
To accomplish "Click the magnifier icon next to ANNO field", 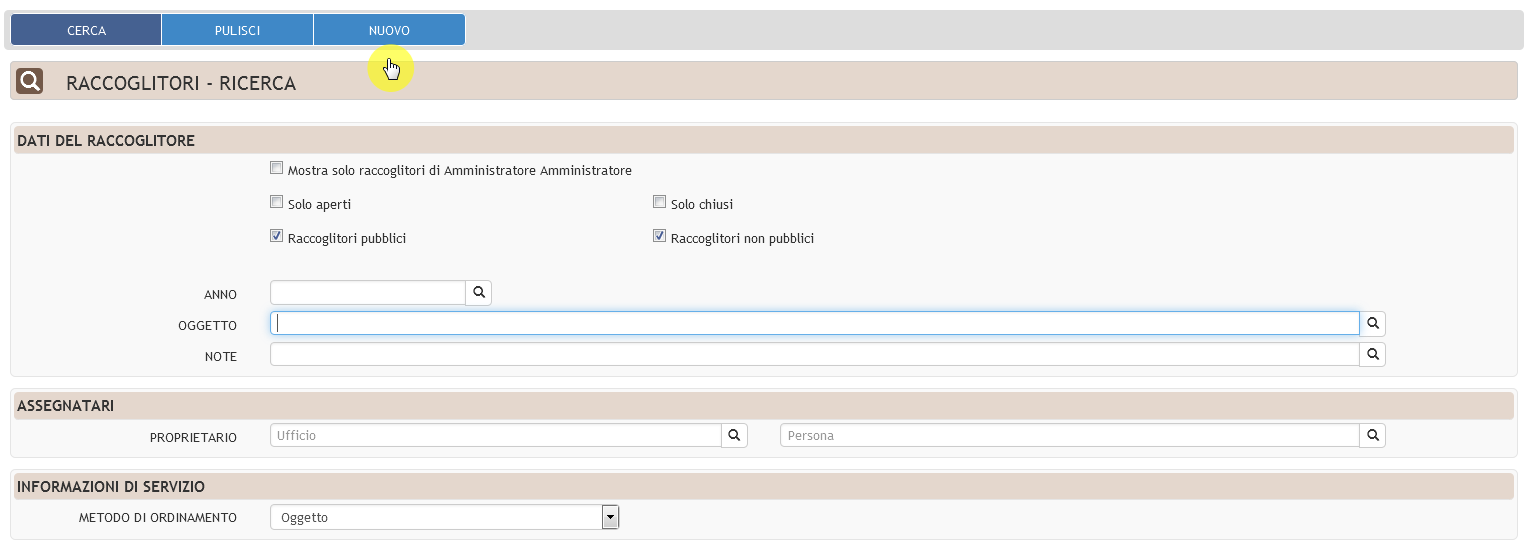I will pos(479,293).
